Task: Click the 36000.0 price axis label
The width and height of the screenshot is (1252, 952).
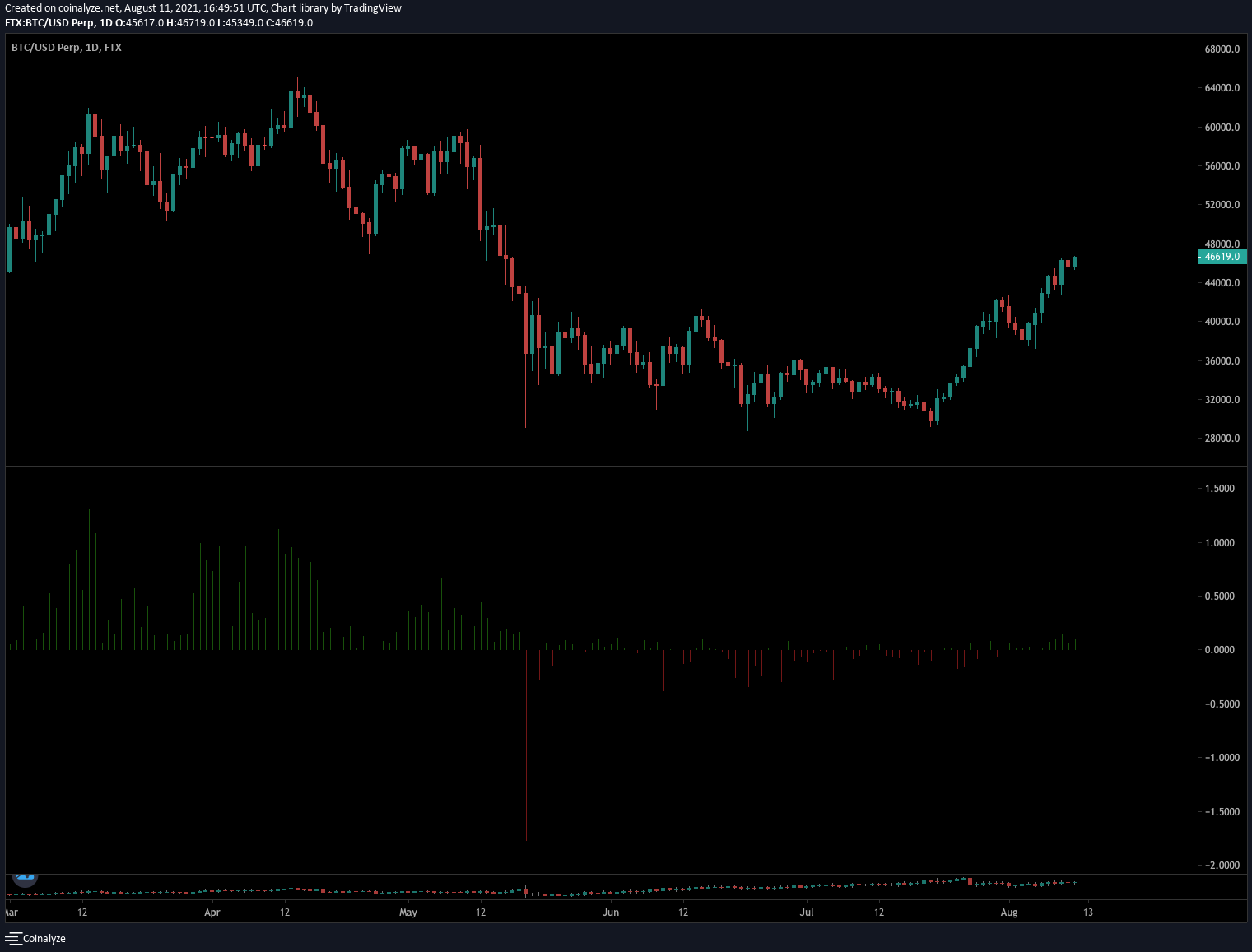Action: 1222,361
